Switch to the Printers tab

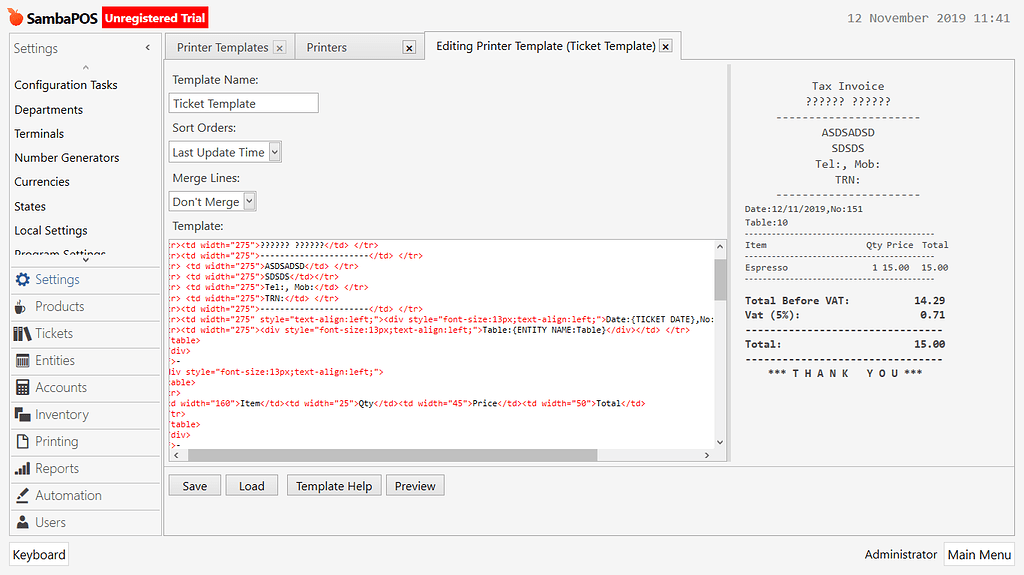coord(327,47)
